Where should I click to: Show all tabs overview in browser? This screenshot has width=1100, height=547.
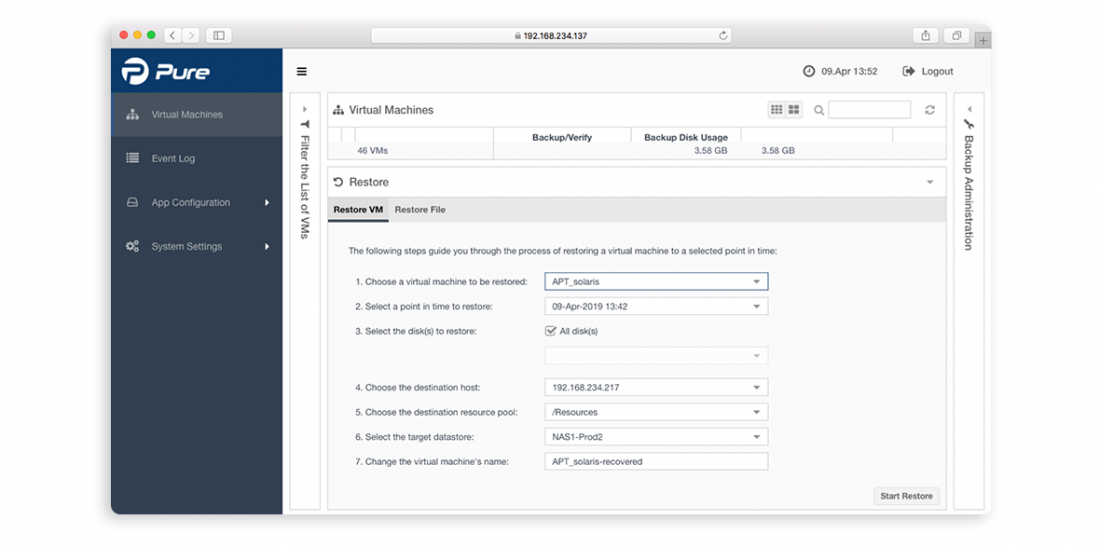tap(956, 35)
